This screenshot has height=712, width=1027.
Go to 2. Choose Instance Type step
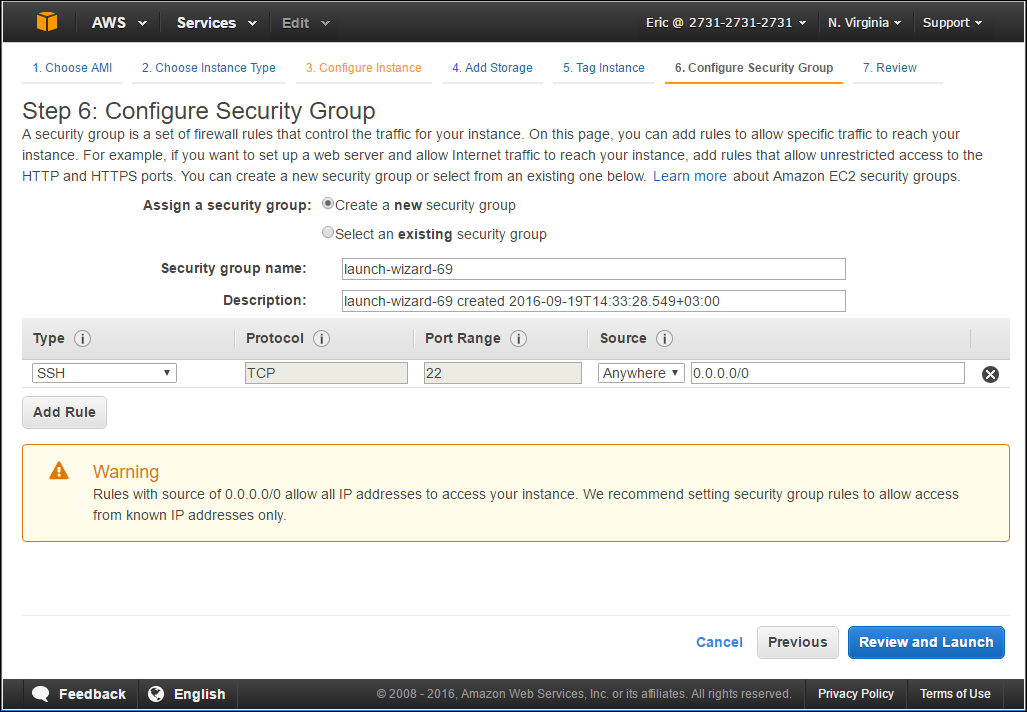click(208, 67)
